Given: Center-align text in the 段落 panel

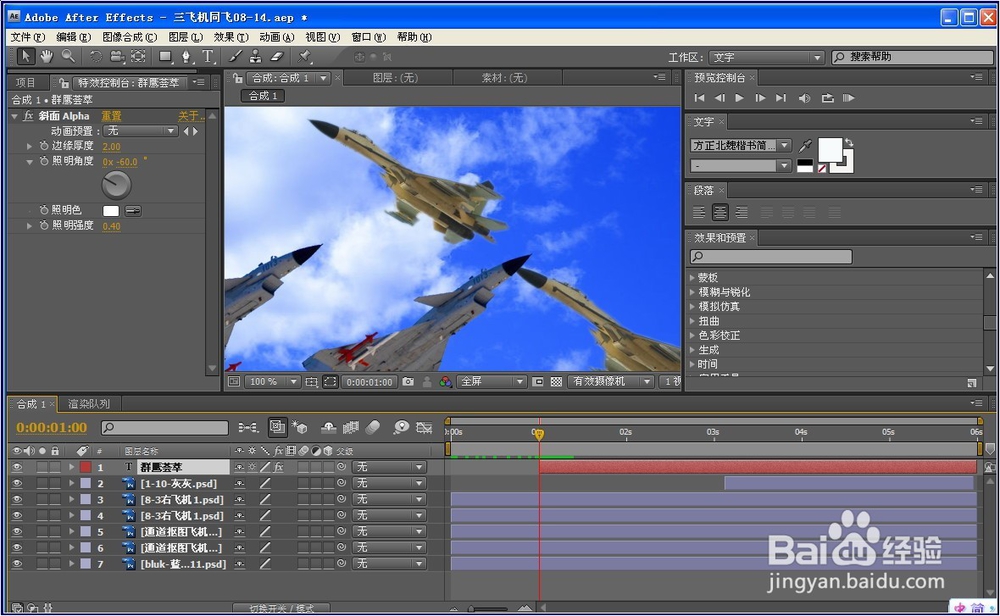Looking at the screenshot, I should [720, 212].
